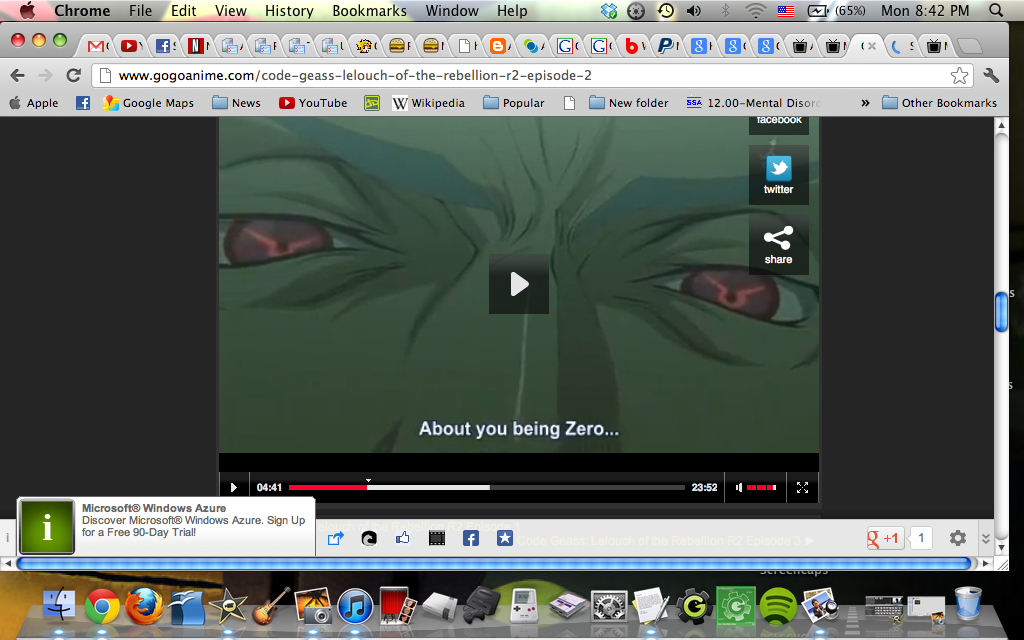Click the star favorites icon in bottom toolbar
Viewport: 1024px width, 640px height.
click(504, 538)
